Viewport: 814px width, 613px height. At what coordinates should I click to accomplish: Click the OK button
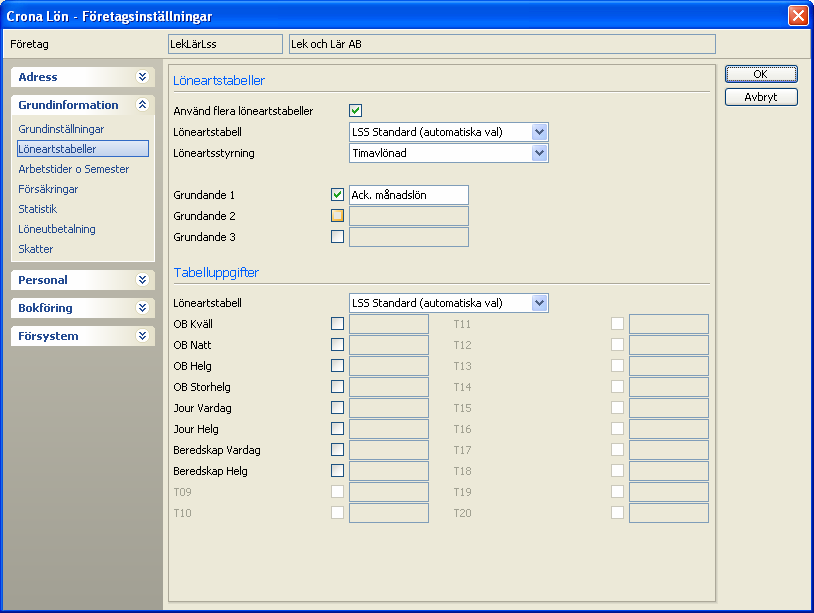click(x=761, y=74)
